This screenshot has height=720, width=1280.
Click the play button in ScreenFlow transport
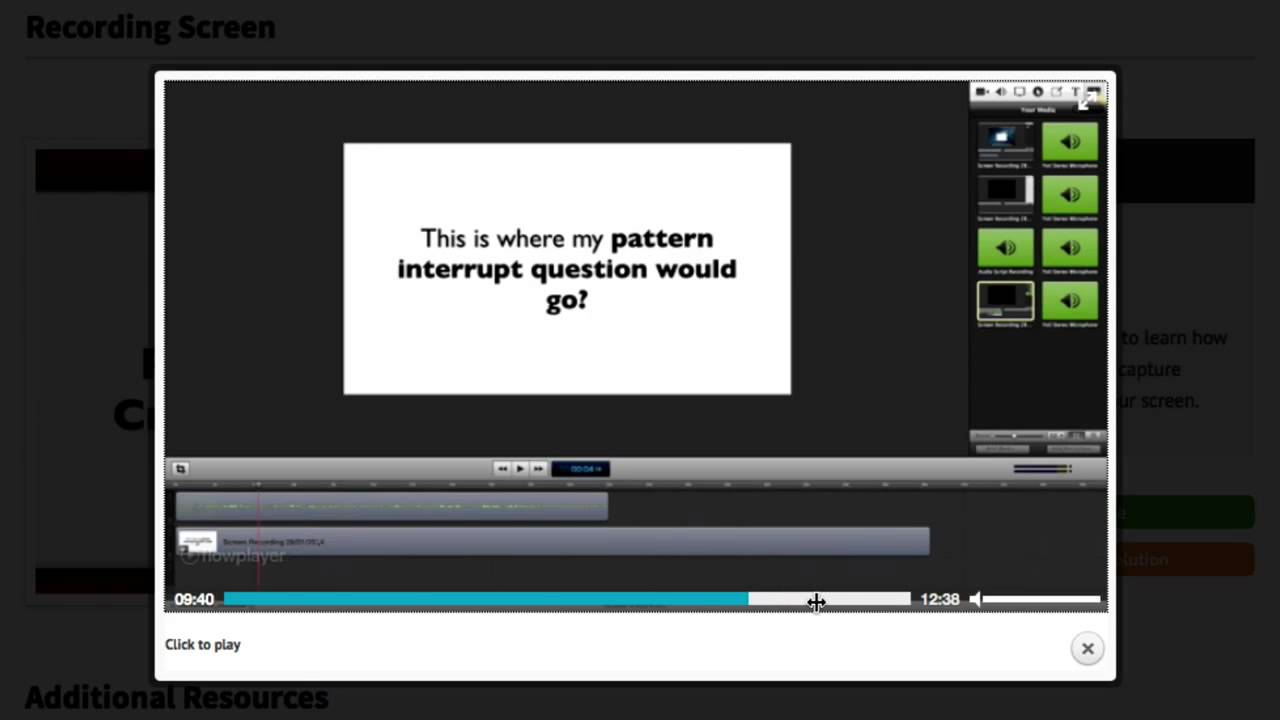(520, 468)
